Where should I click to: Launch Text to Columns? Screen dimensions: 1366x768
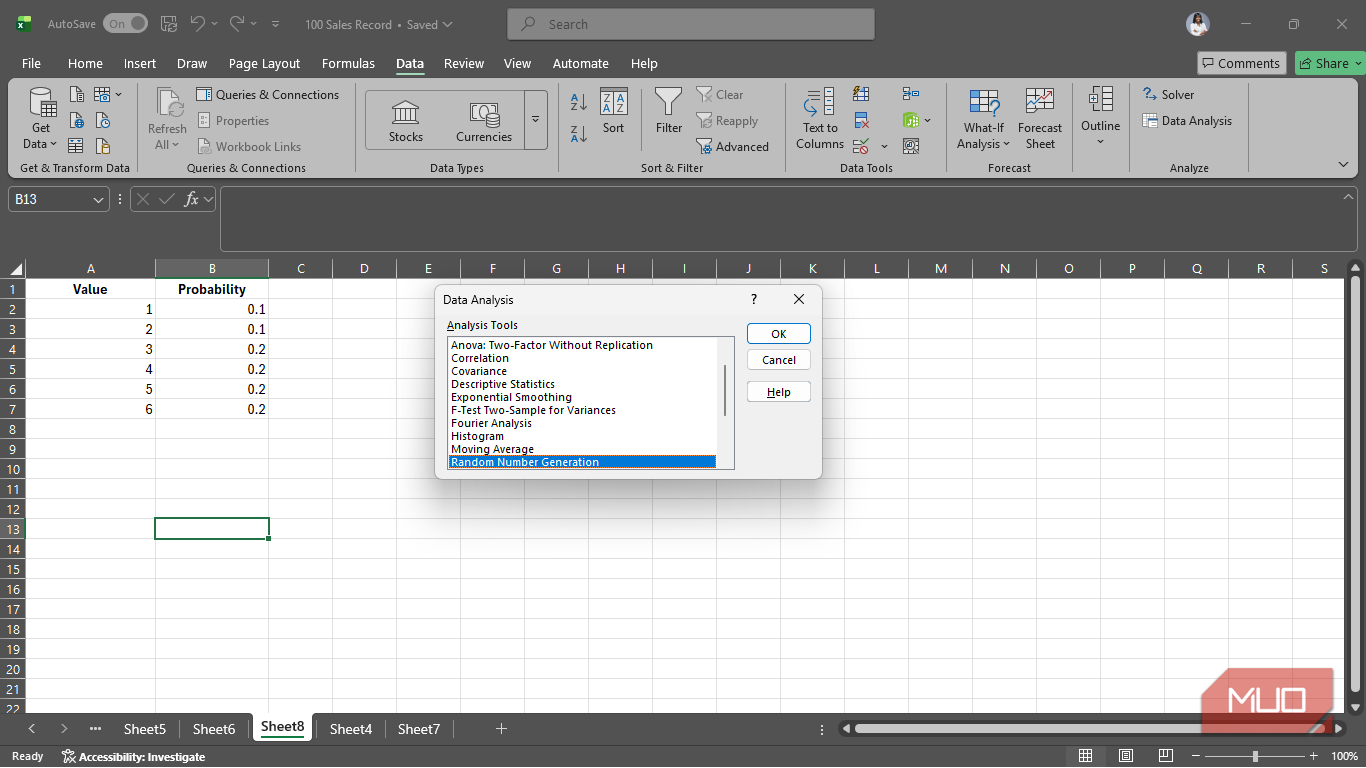point(820,118)
